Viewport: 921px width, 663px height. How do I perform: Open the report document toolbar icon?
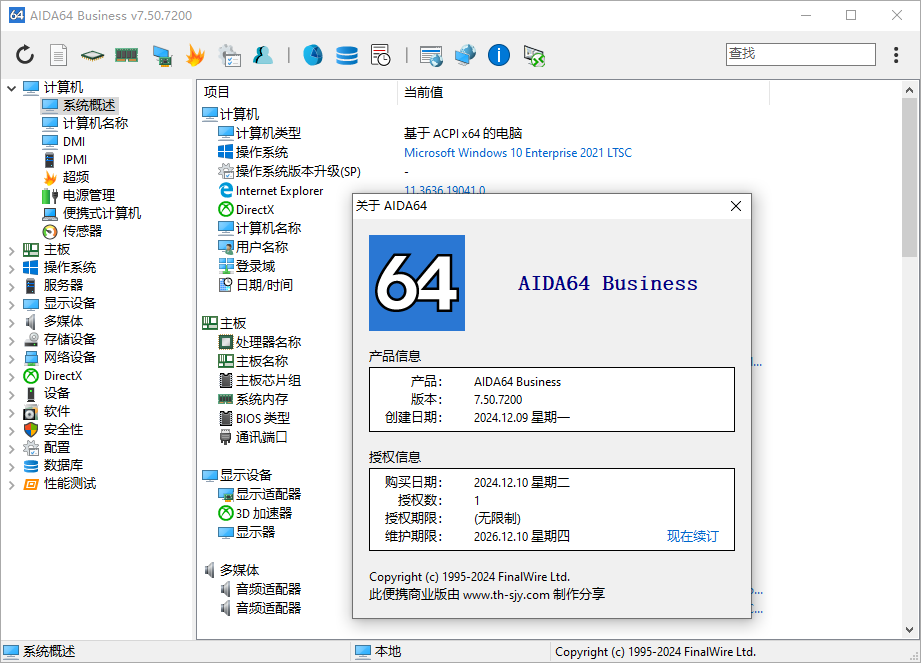(x=58, y=55)
